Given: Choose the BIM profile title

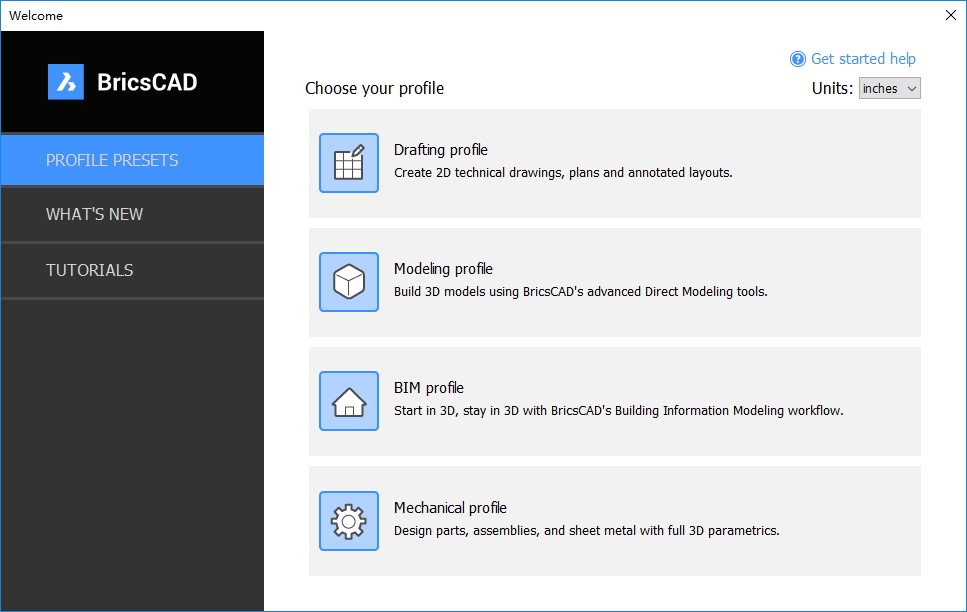Looking at the screenshot, I should 429,388.
